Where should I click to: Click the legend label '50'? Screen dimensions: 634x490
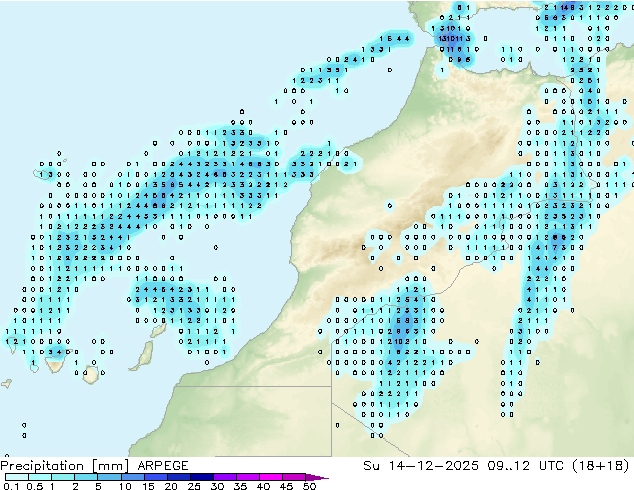click(309, 486)
